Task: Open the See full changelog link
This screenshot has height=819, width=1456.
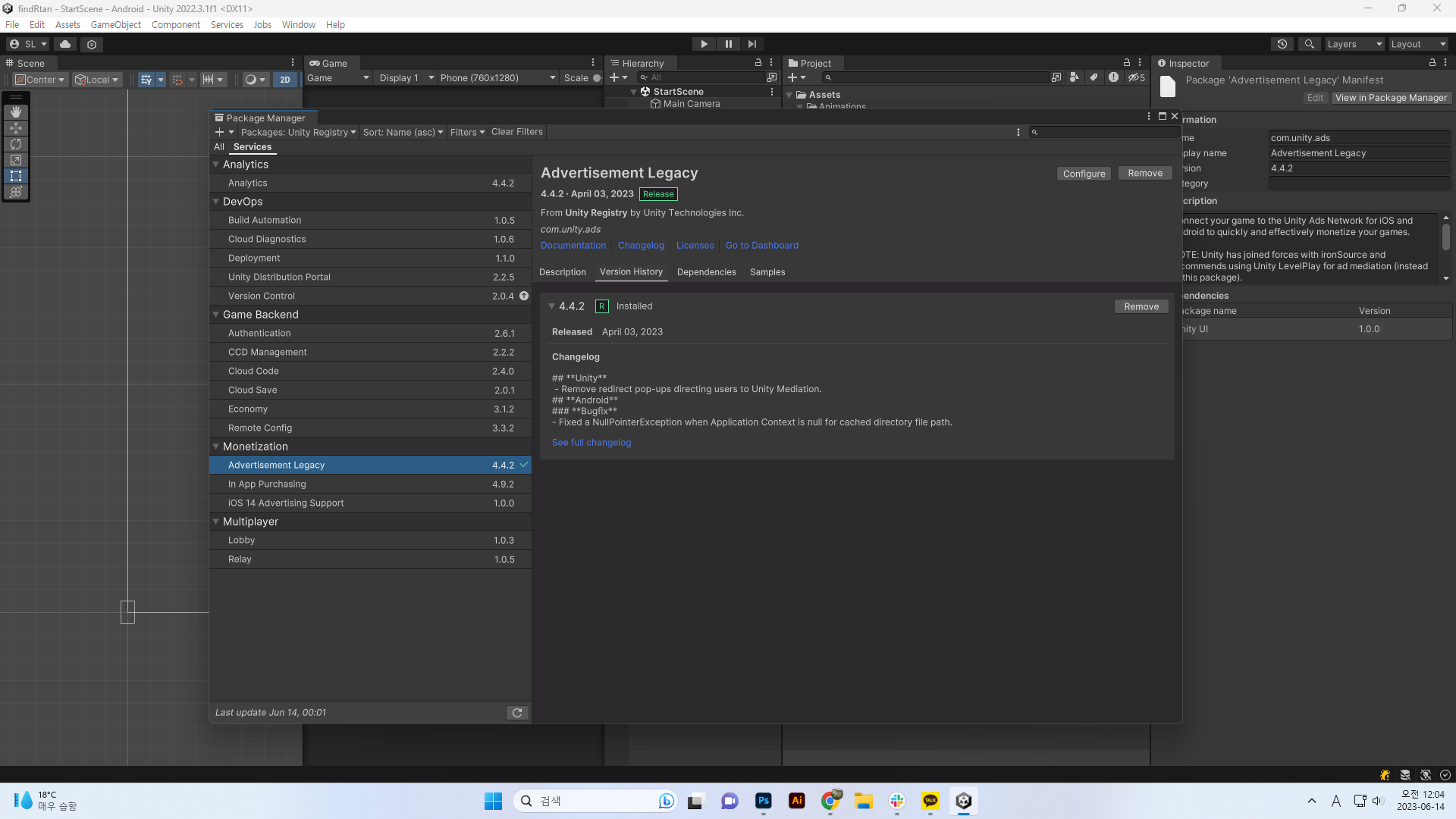Action: point(591,443)
